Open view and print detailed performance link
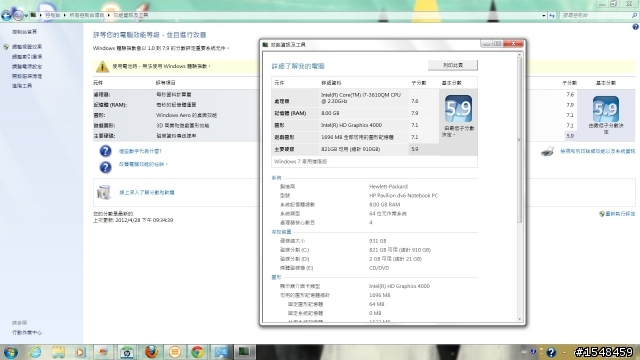Viewport: 640px width, 360px height. point(598,151)
